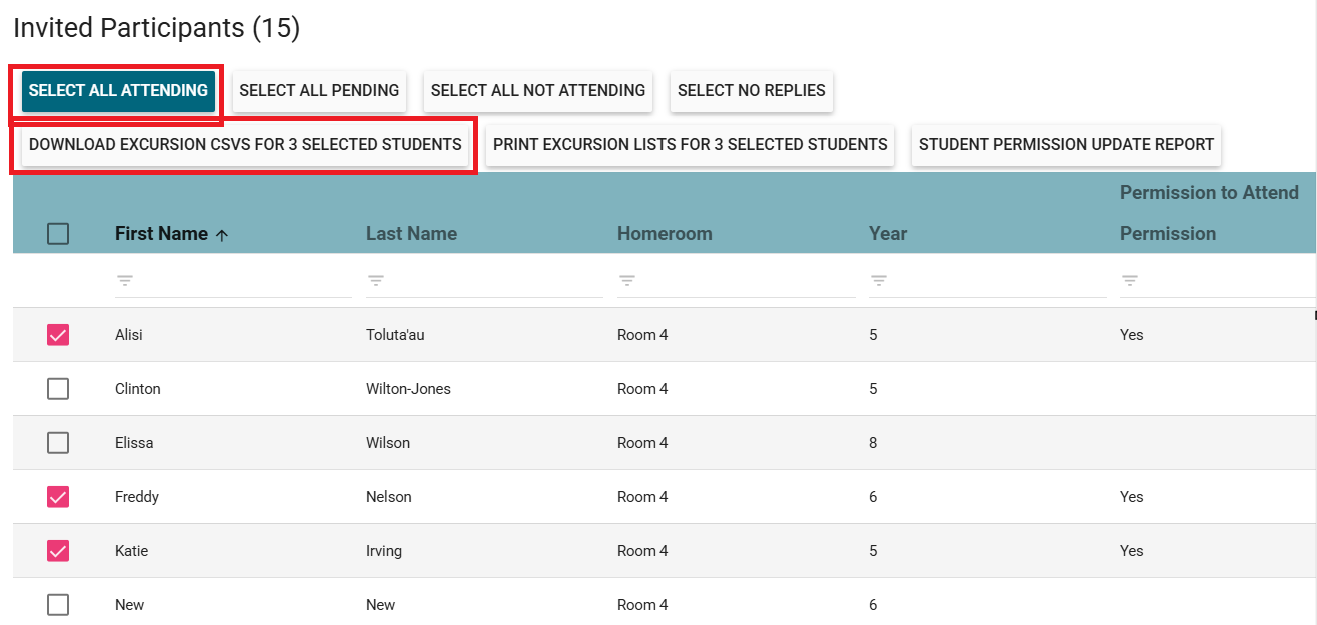
Task: Select Elissa Wilson's checkbox
Action: click(x=58, y=443)
